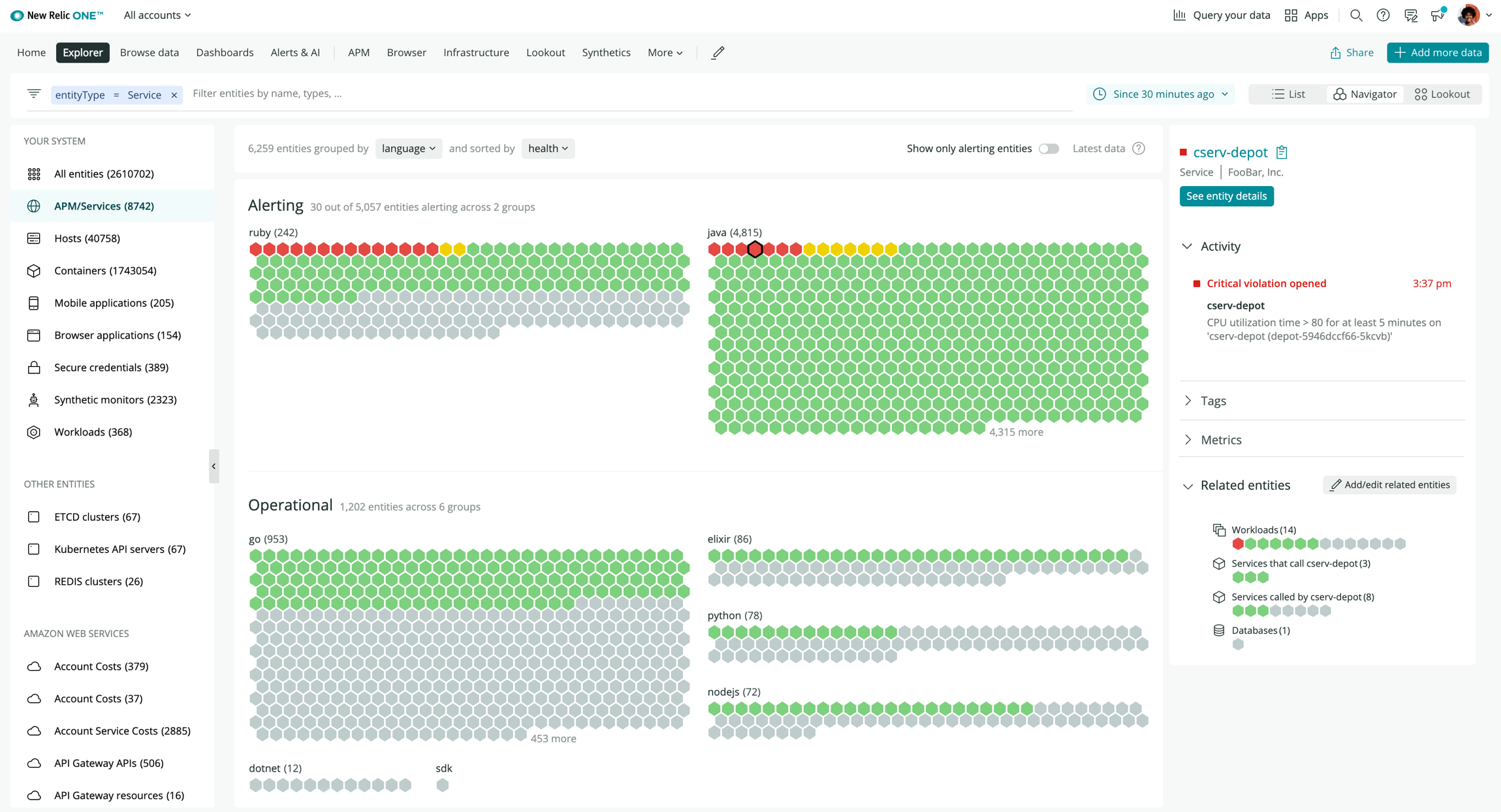Viewport: 1501px width, 812px height.
Task: Open the feedback chat icon
Action: tap(1410, 15)
